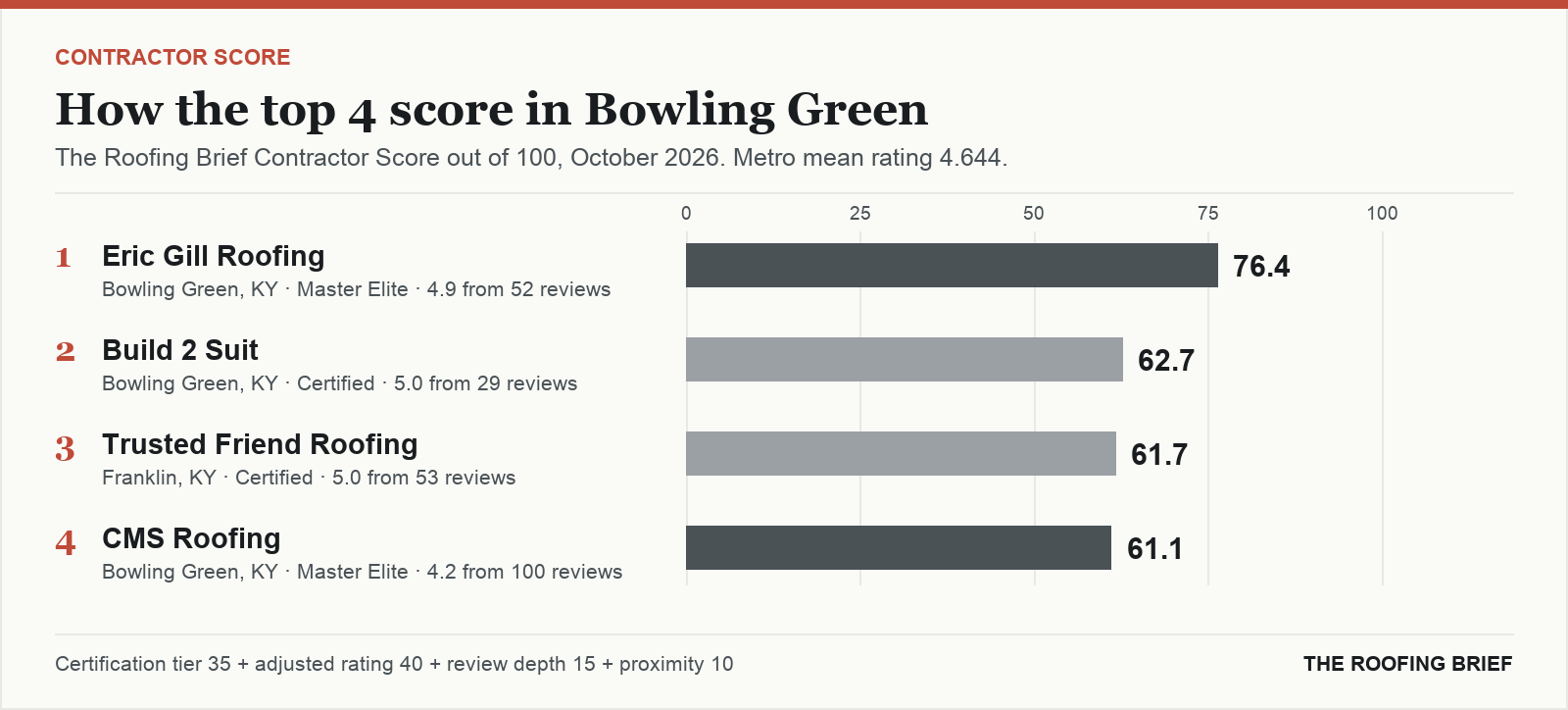Select the headline How the top 4 score in Bowling Green
This screenshot has width=1568, height=710.
[491, 110]
